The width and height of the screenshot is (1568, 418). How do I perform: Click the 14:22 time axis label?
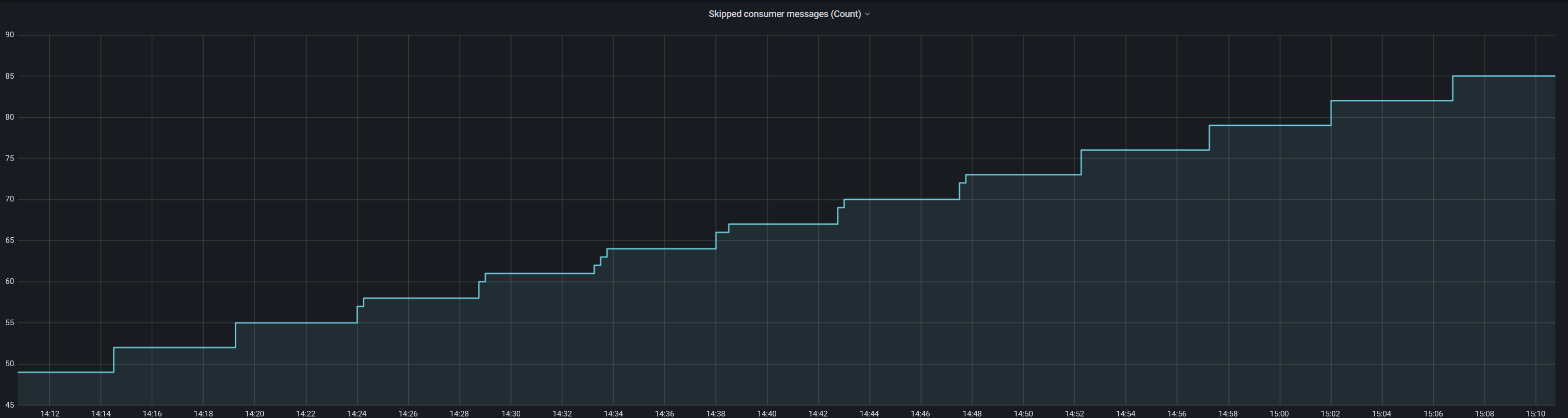click(x=306, y=414)
